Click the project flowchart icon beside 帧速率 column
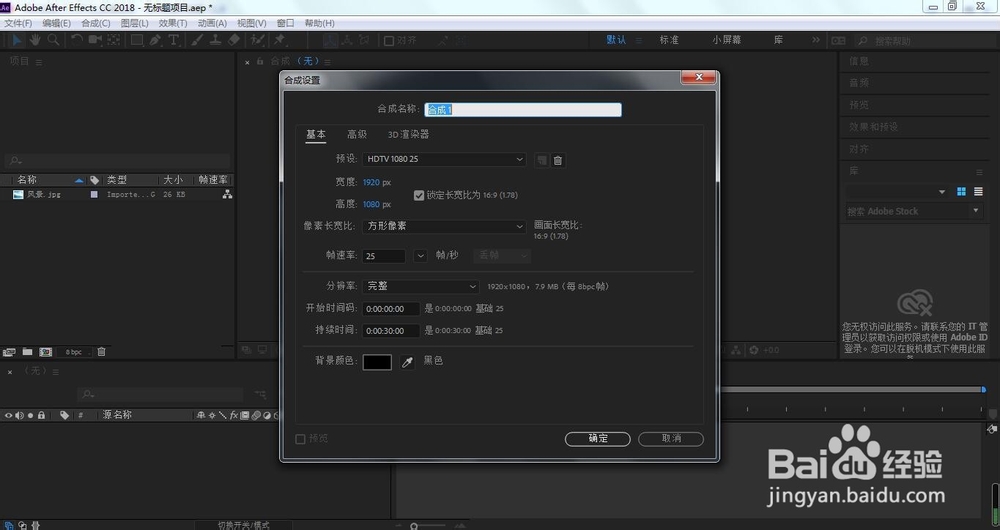Image resolution: width=1000 pixels, height=530 pixels. (x=227, y=195)
